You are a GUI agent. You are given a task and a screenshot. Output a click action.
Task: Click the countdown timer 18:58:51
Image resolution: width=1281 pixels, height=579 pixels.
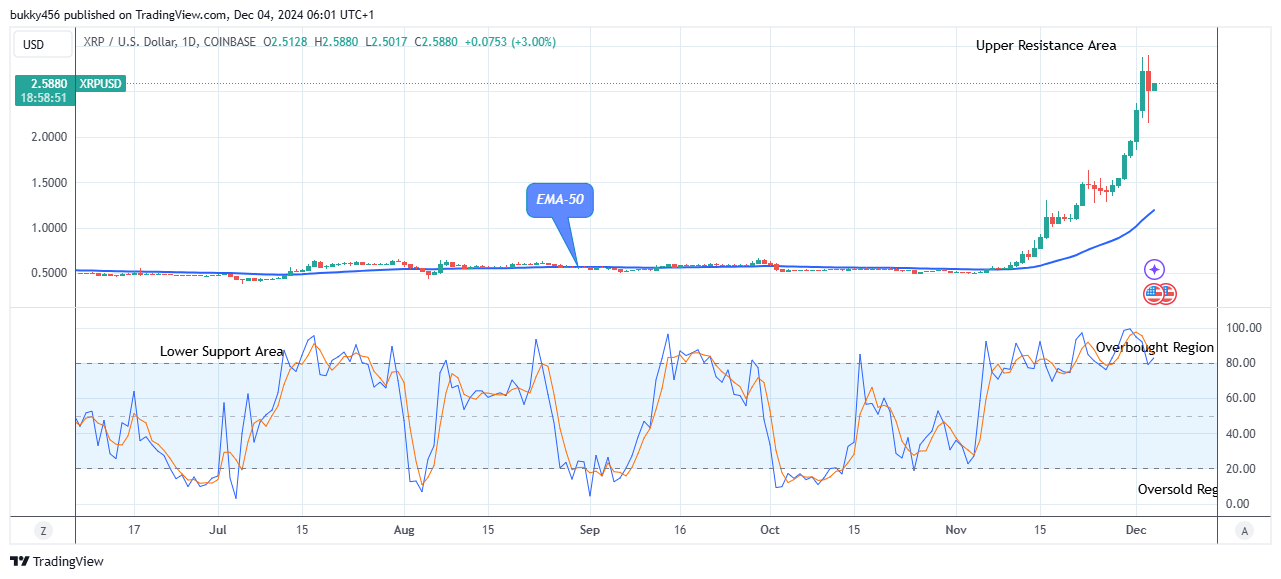(x=45, y=98)
